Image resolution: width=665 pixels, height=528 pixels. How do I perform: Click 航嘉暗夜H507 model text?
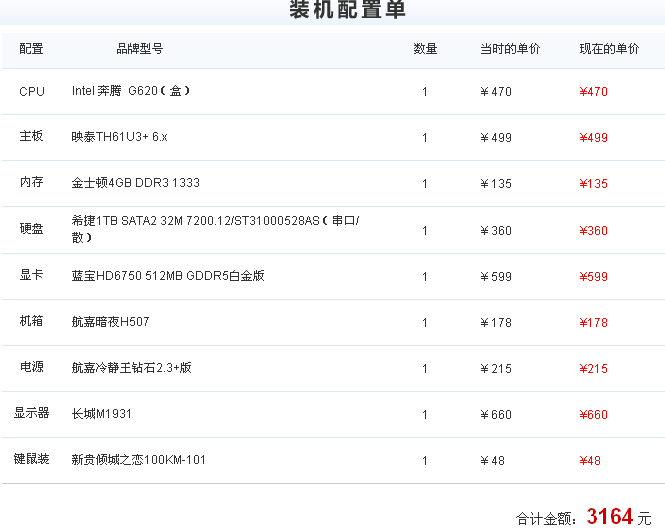110,322
